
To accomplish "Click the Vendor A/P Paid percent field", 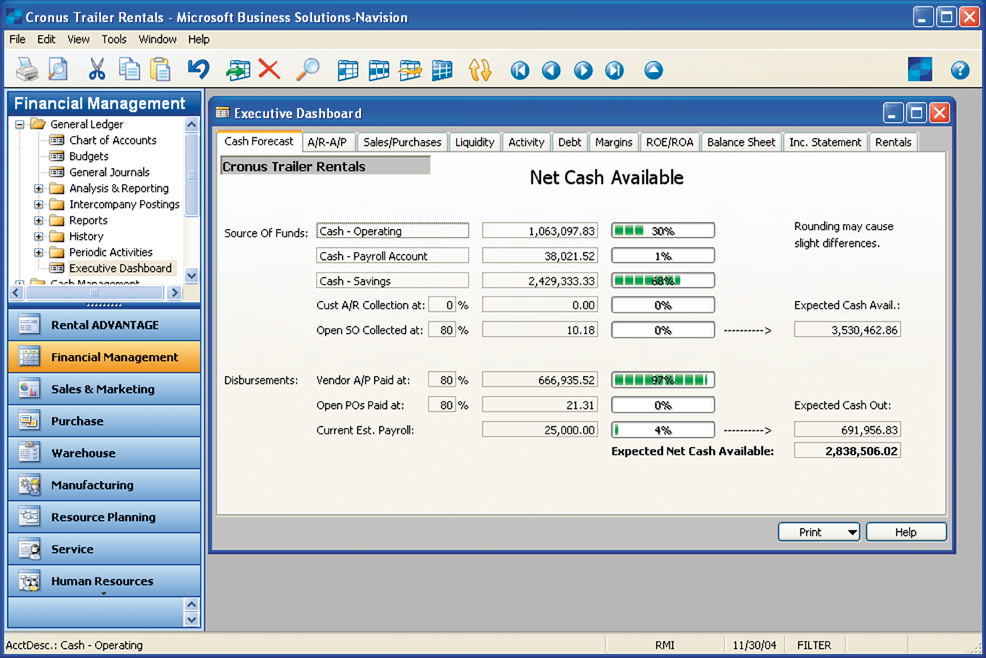I will (442, 380).
